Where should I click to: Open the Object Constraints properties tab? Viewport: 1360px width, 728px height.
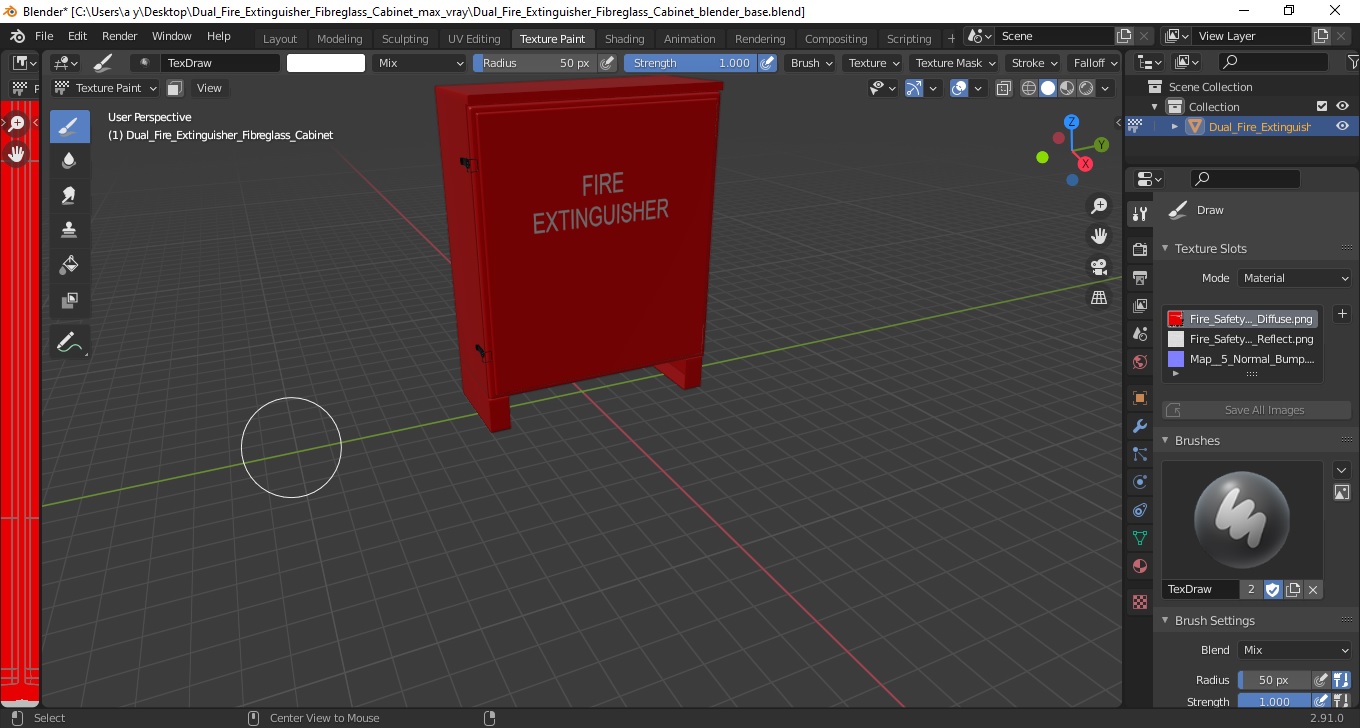[x=1139, y=510]
